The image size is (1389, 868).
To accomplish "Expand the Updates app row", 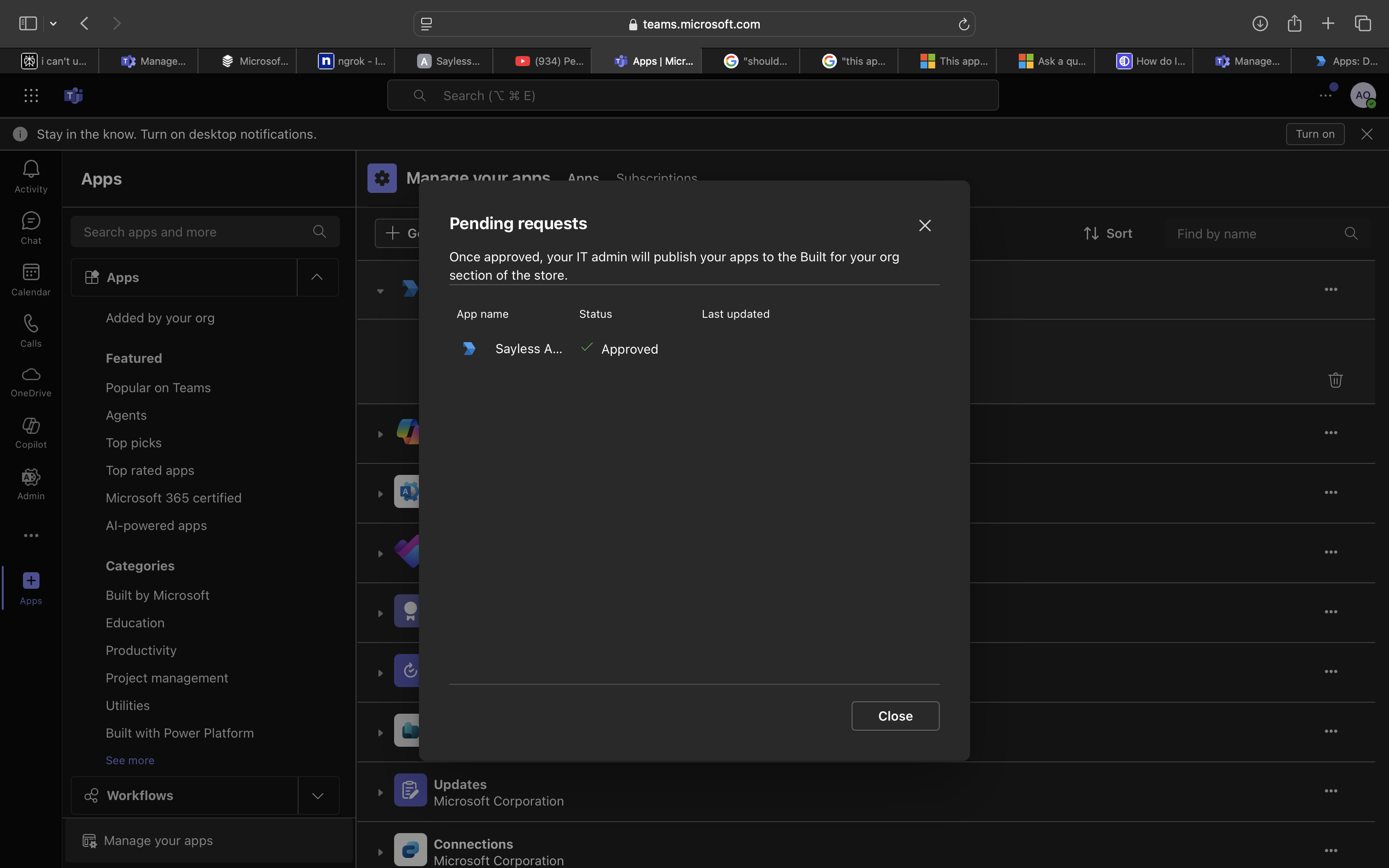I will tap(380, 792).
